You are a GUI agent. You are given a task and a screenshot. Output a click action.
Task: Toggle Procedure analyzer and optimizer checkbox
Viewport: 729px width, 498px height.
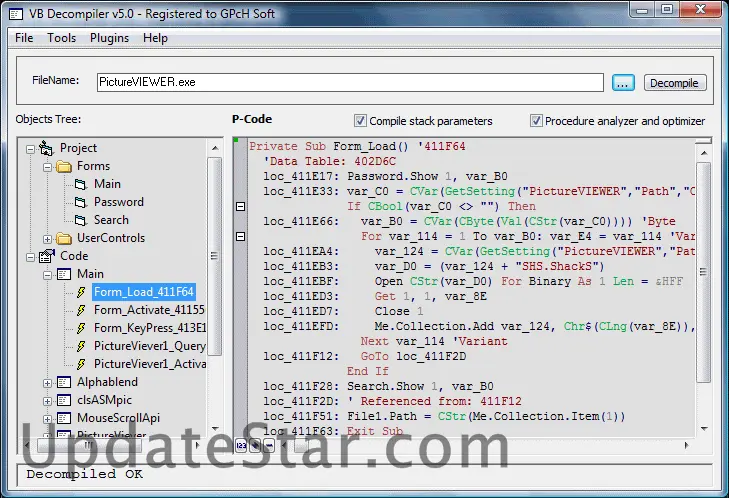coord(536,121)
